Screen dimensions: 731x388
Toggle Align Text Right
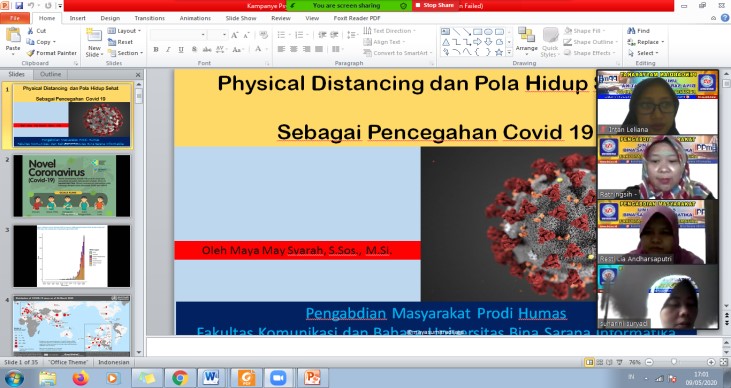point(306,49)
